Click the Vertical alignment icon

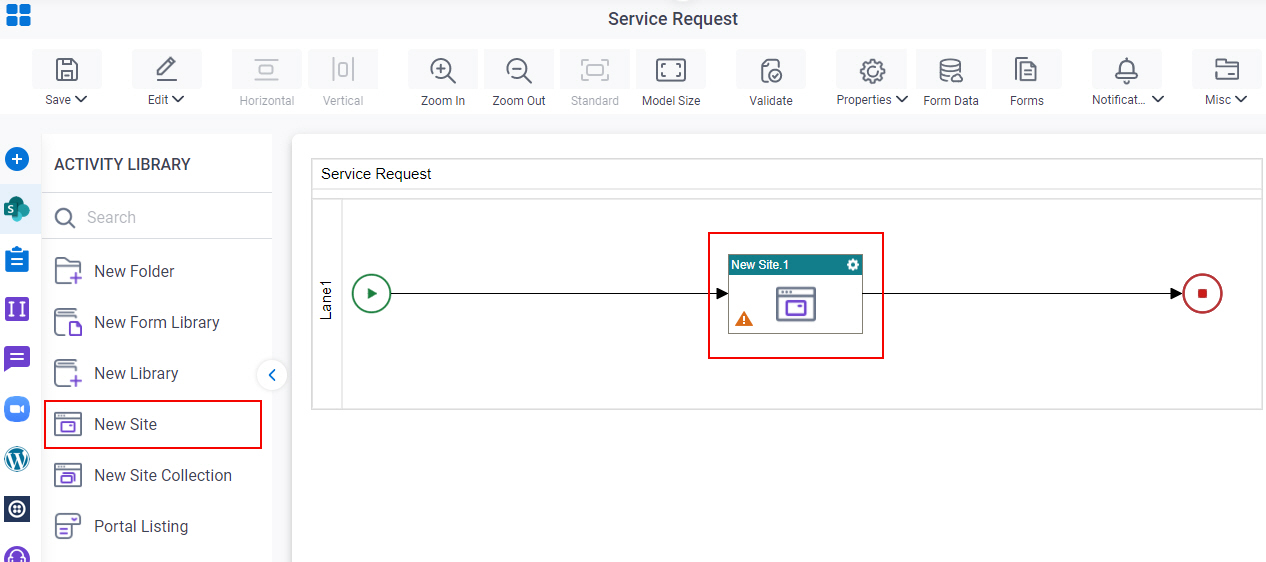pos(343,70)
